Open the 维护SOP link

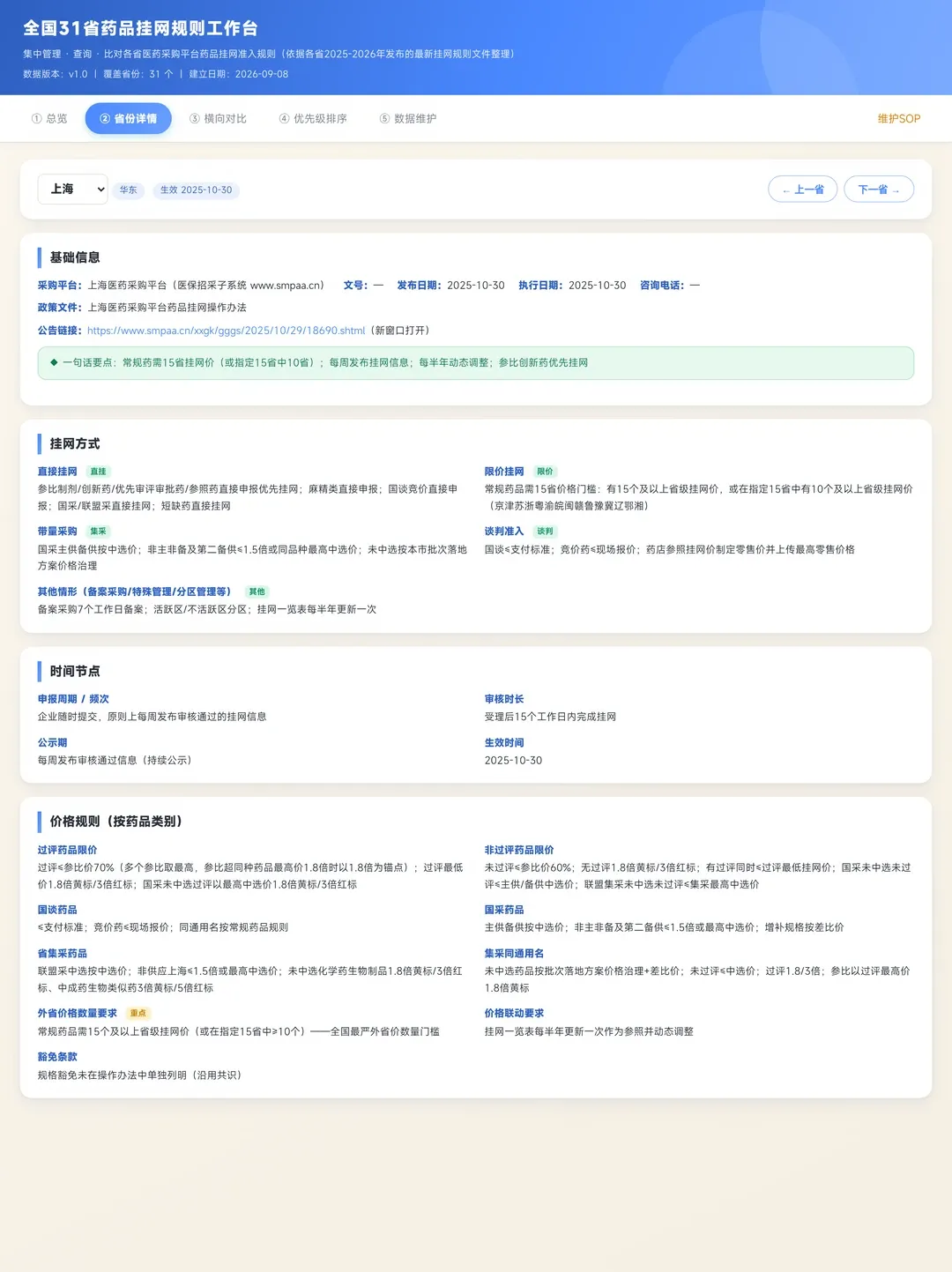[x=899, y=119]
